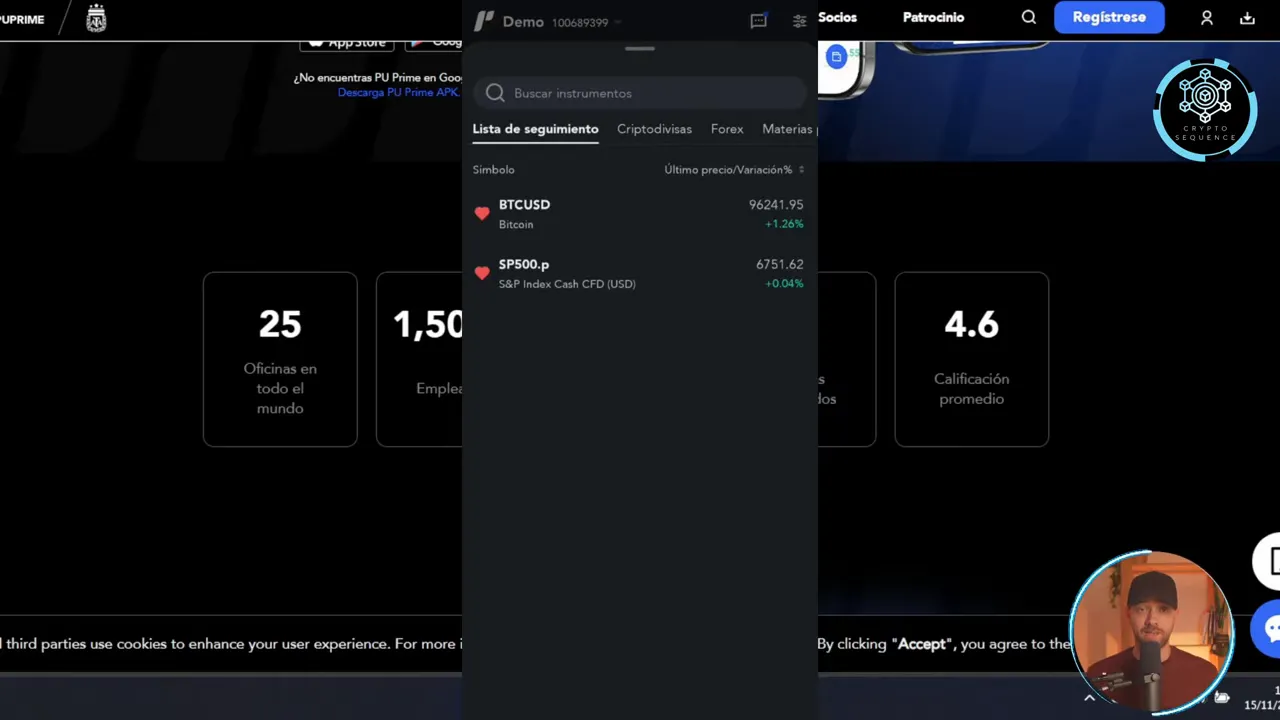Click the PU Prime logo beside Demo
Screen dimensions: 1280x720
(484, 21)
